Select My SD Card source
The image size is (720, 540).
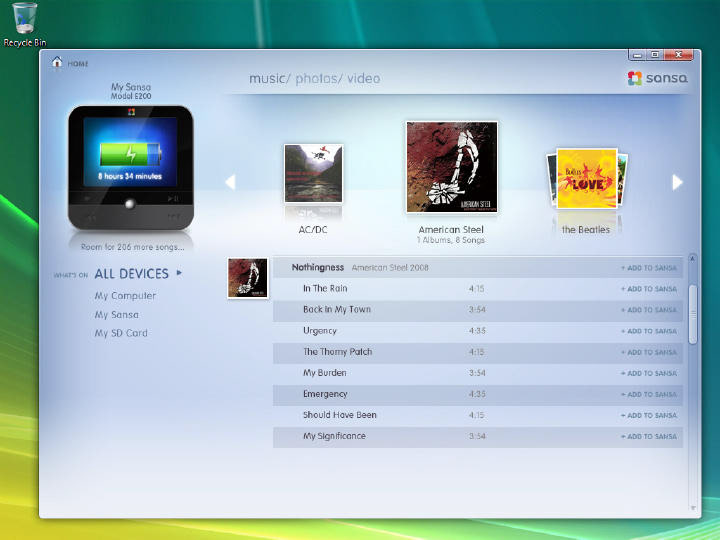(121, 333)
